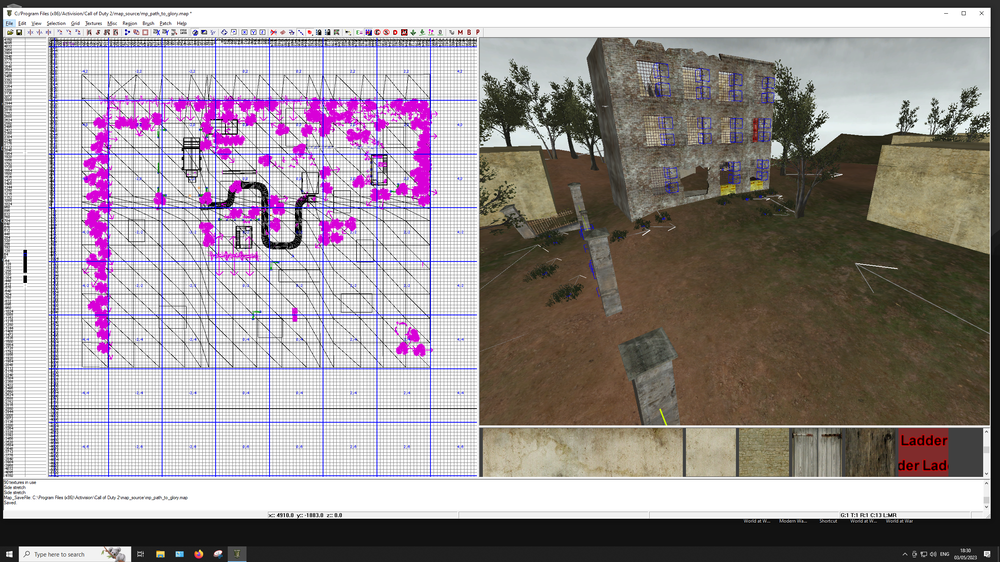Expand the Region menu dropdown

click(129, 22)
